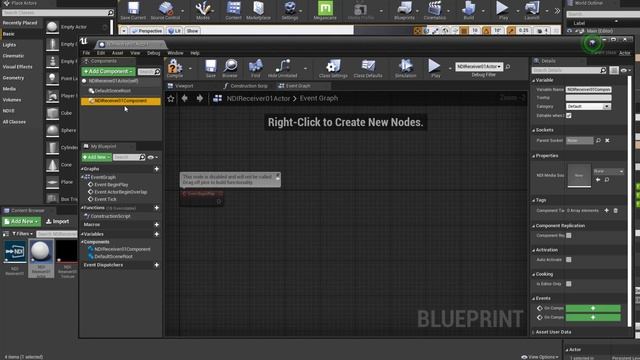Toggle the Component Replicates checkbox
Image resolution: width=640 pixels, height=360 pixels.
tap(569, 236)
